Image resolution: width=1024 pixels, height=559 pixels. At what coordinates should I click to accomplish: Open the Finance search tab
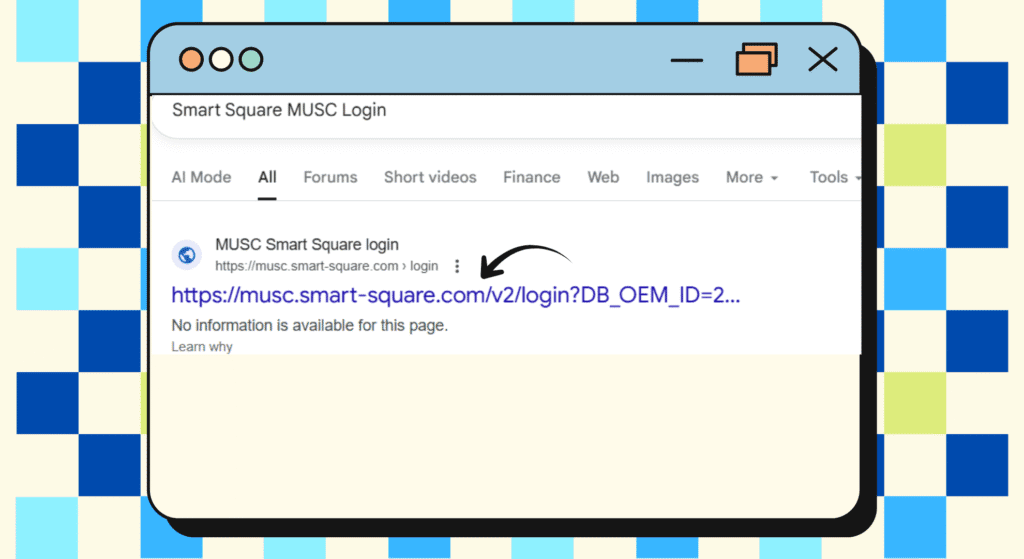pos(531,177)
